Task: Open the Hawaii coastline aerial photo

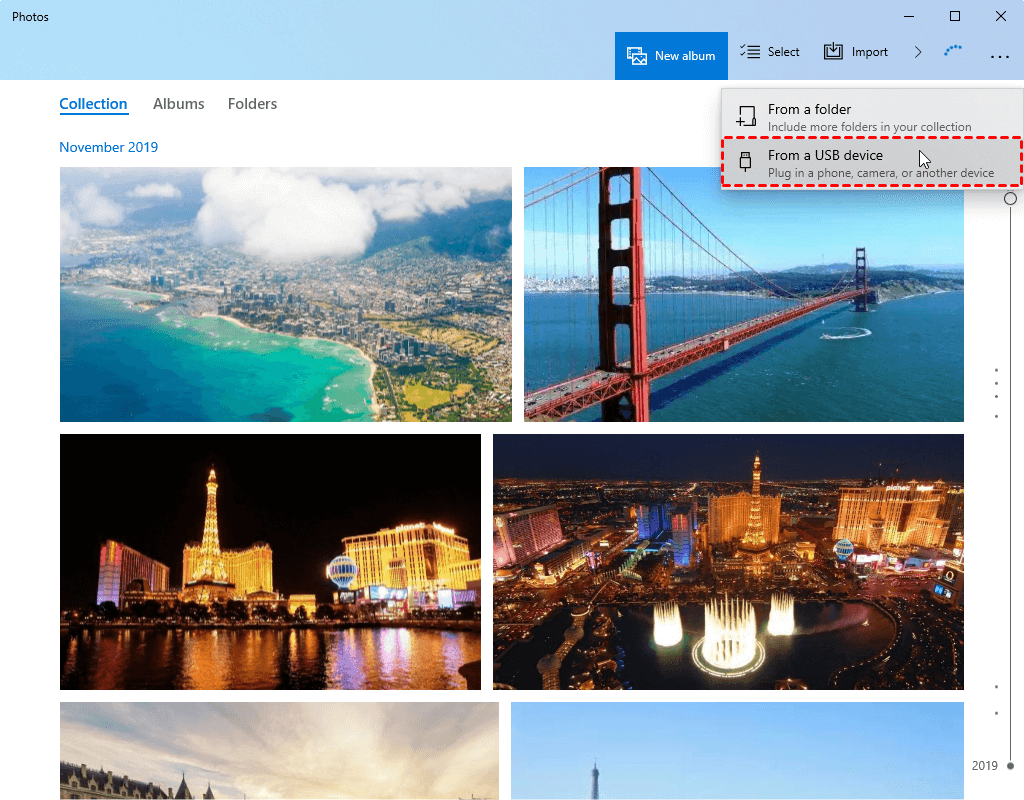Action: (285, 294)
